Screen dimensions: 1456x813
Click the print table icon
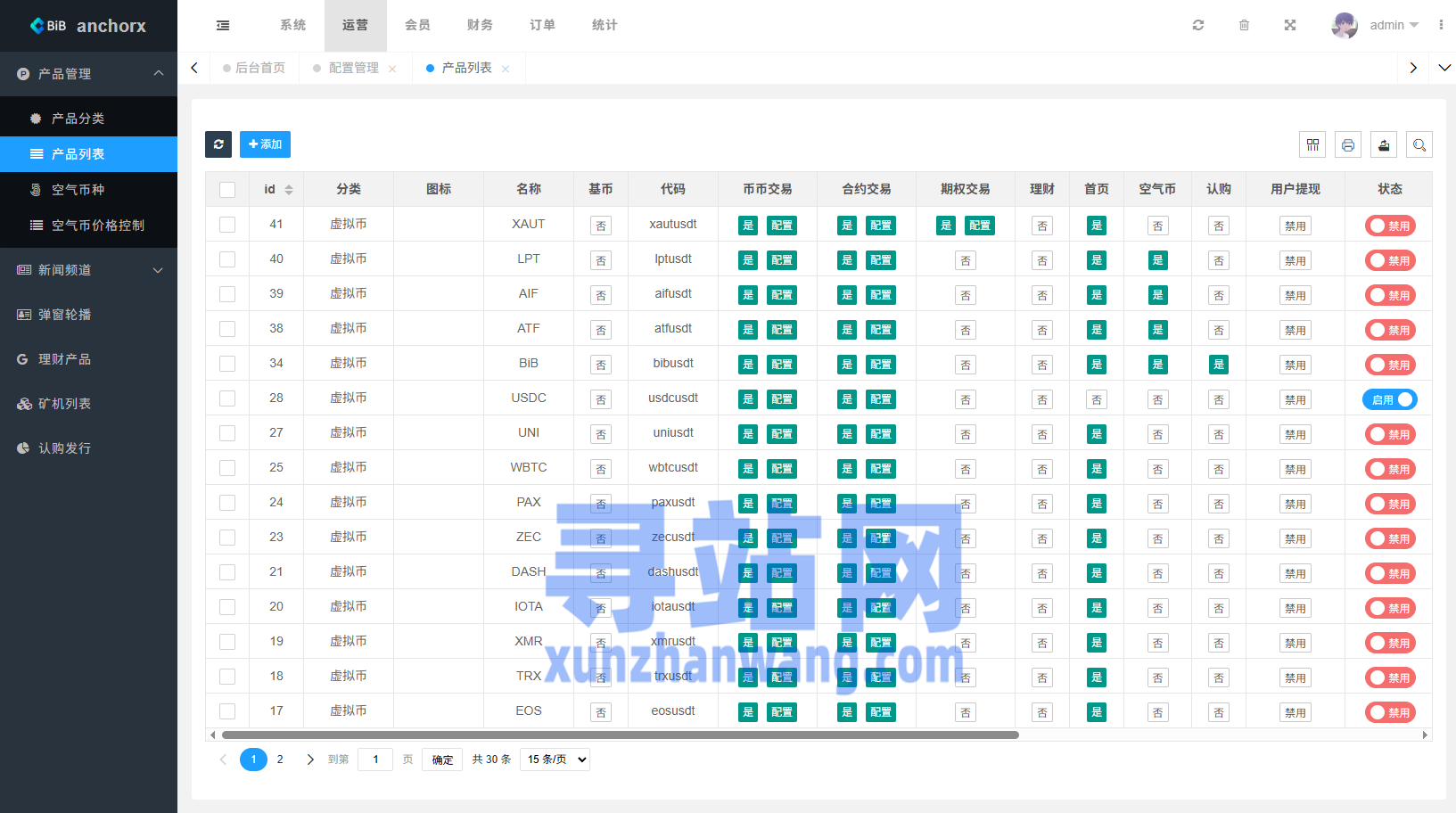(1348, 144)
